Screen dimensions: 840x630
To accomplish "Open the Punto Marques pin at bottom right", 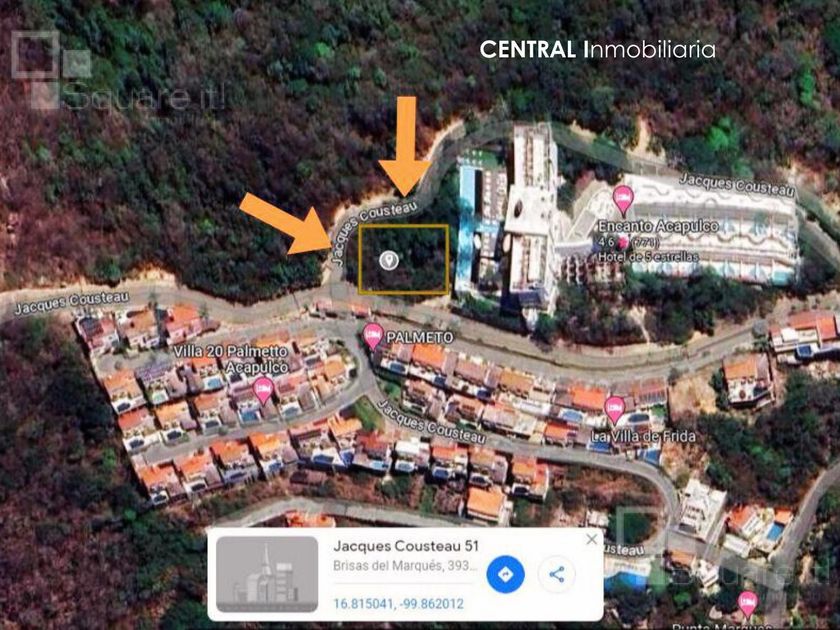I will tap(748, 604).
